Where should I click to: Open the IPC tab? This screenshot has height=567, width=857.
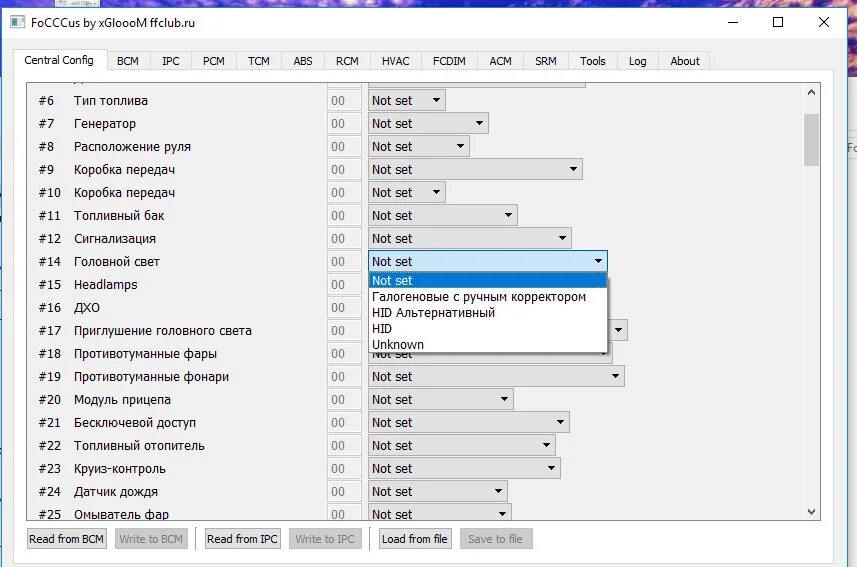click(171, 61)
